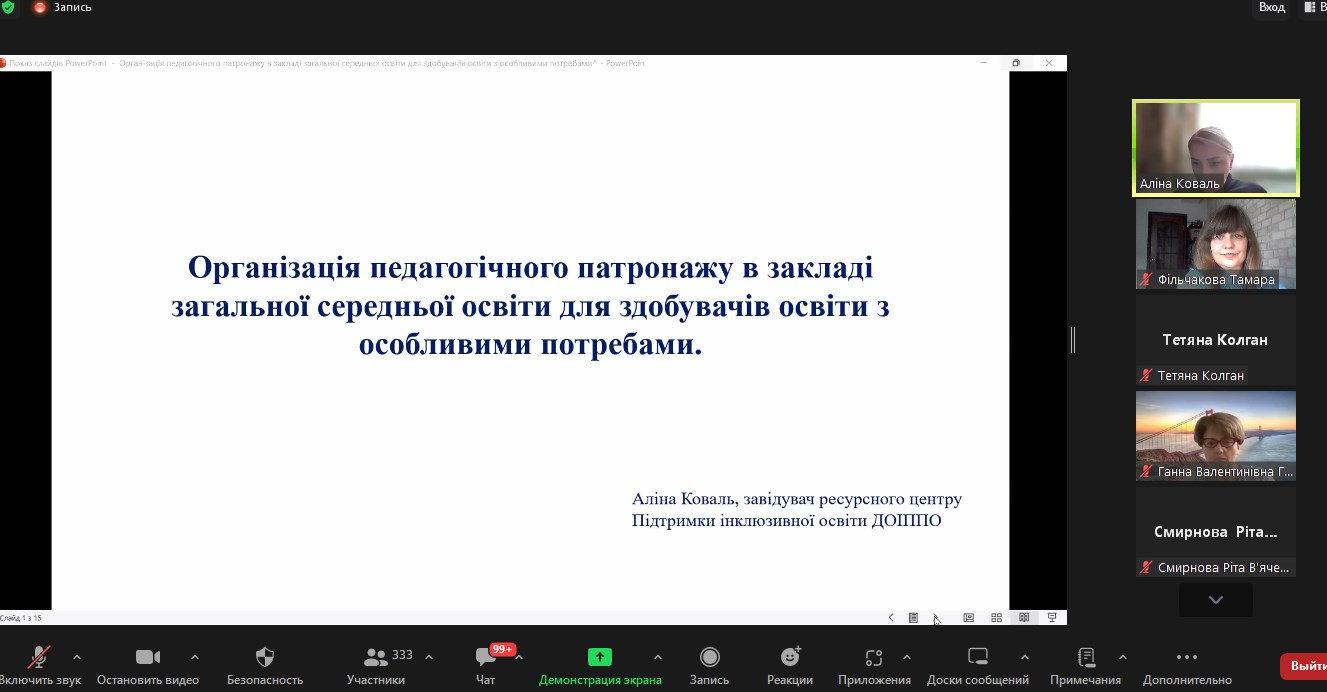Expand audio options arrow beside Включить звук
The image size is (1327, 692).
(77, 657)
